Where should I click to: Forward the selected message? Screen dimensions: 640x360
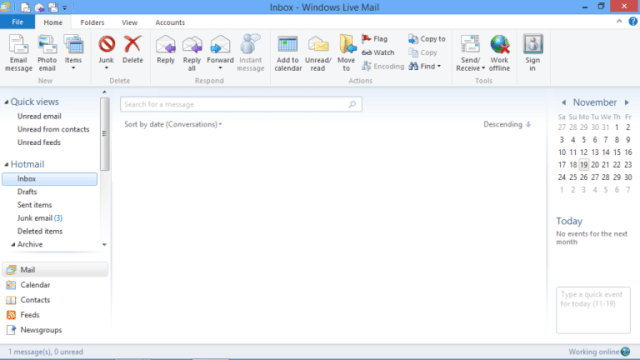(x=220, y=49)
